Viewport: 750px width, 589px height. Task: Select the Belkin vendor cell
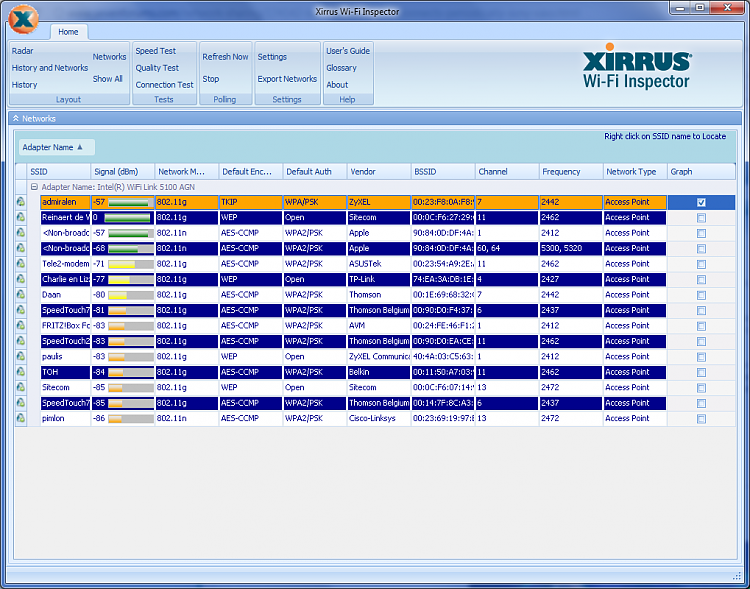[379, 372]
